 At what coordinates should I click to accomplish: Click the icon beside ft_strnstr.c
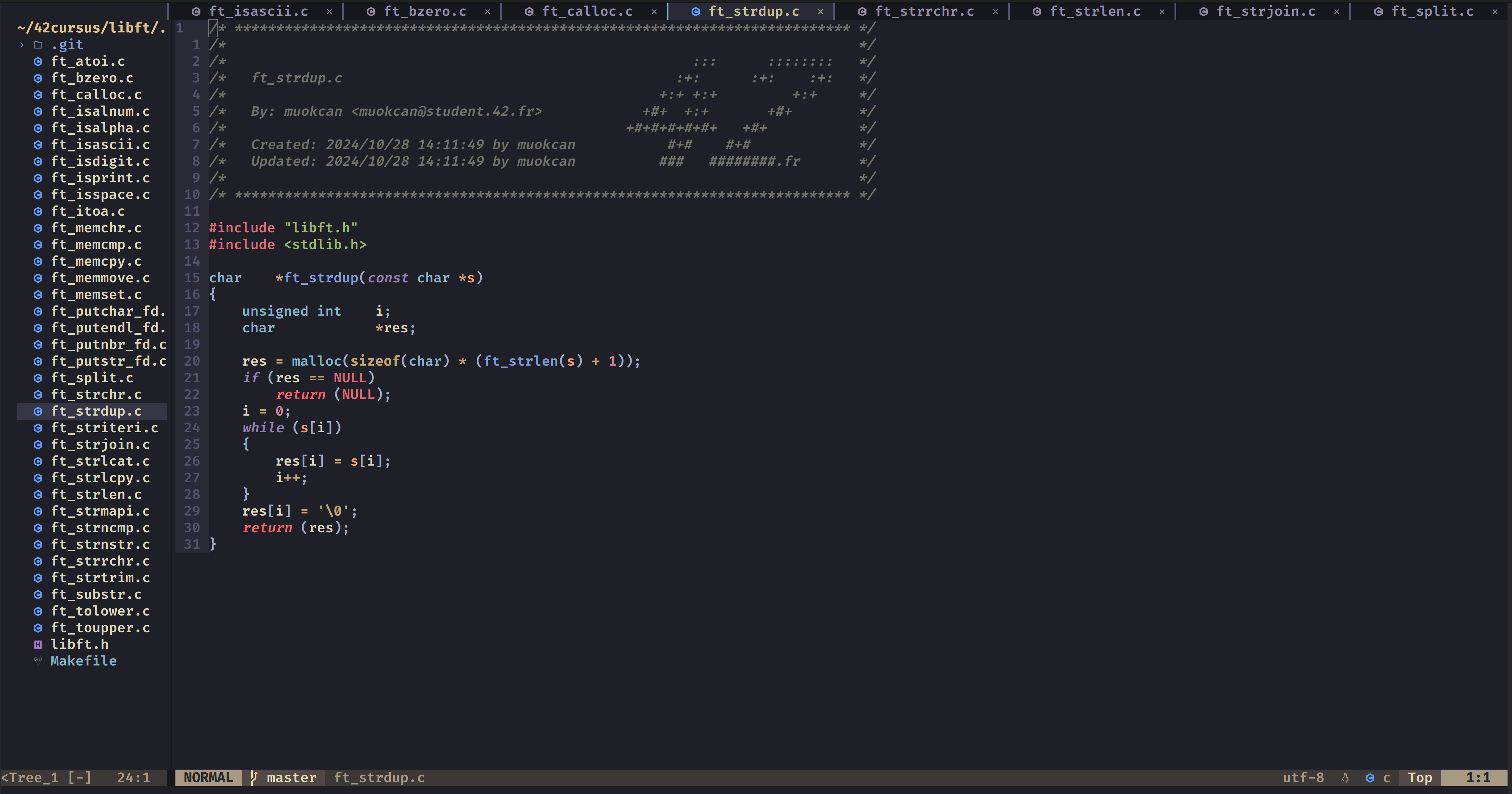(38, 544)
